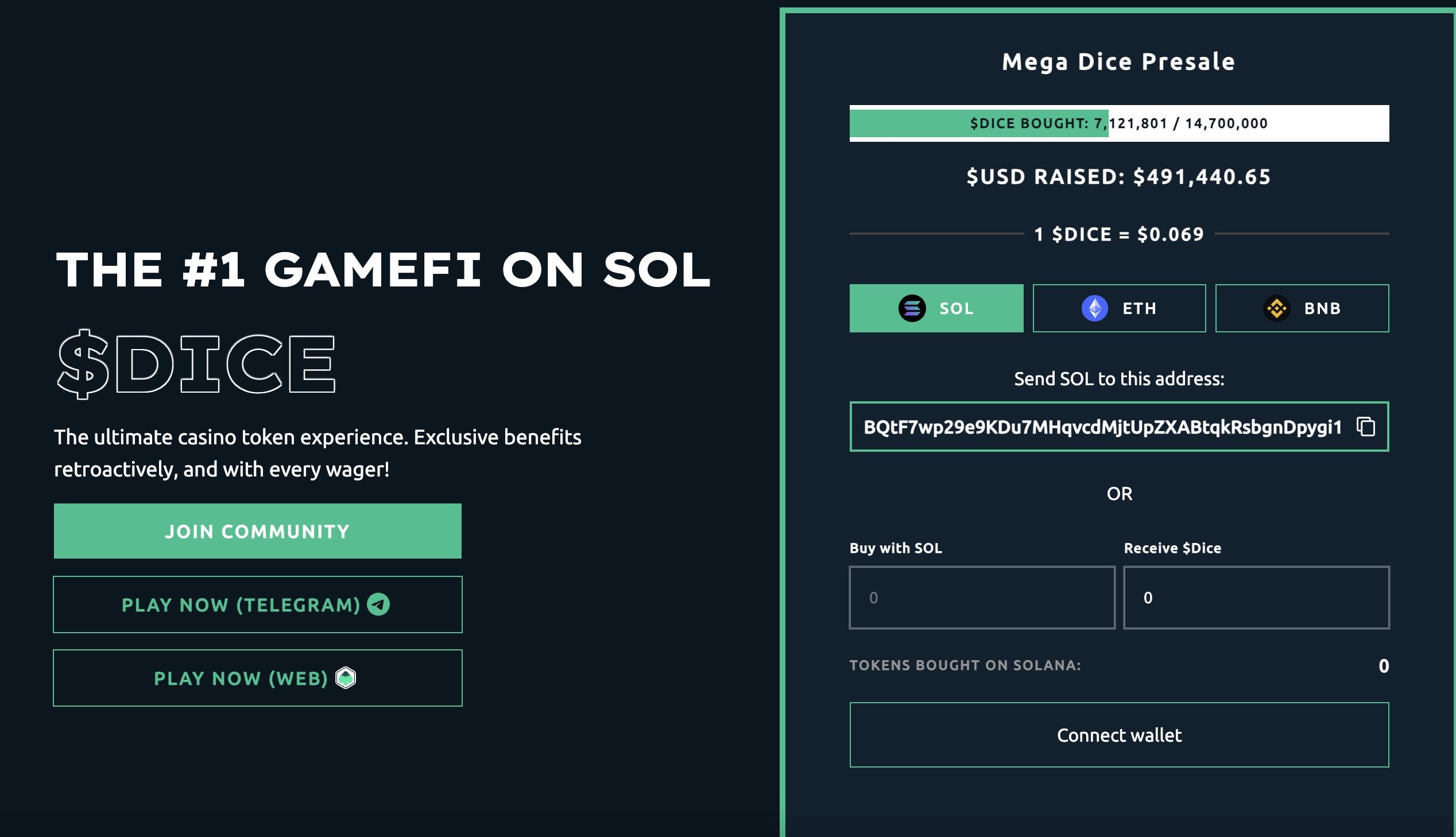Click the tokens bought value 0

pos(1384,666)
